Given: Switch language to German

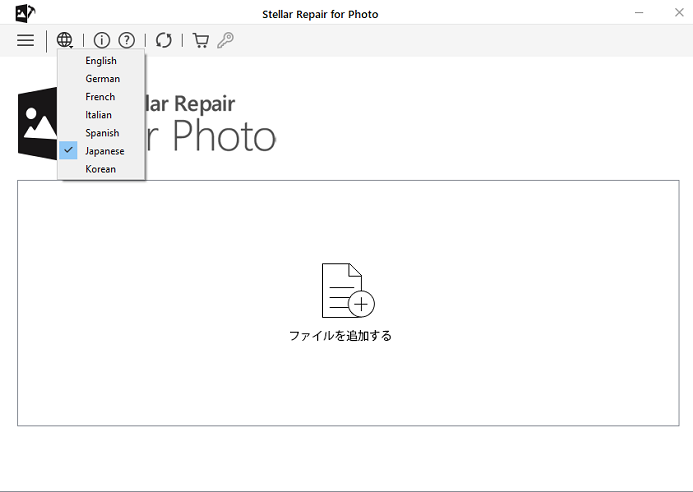Looking at the screenshot, I should coord(102,79).
